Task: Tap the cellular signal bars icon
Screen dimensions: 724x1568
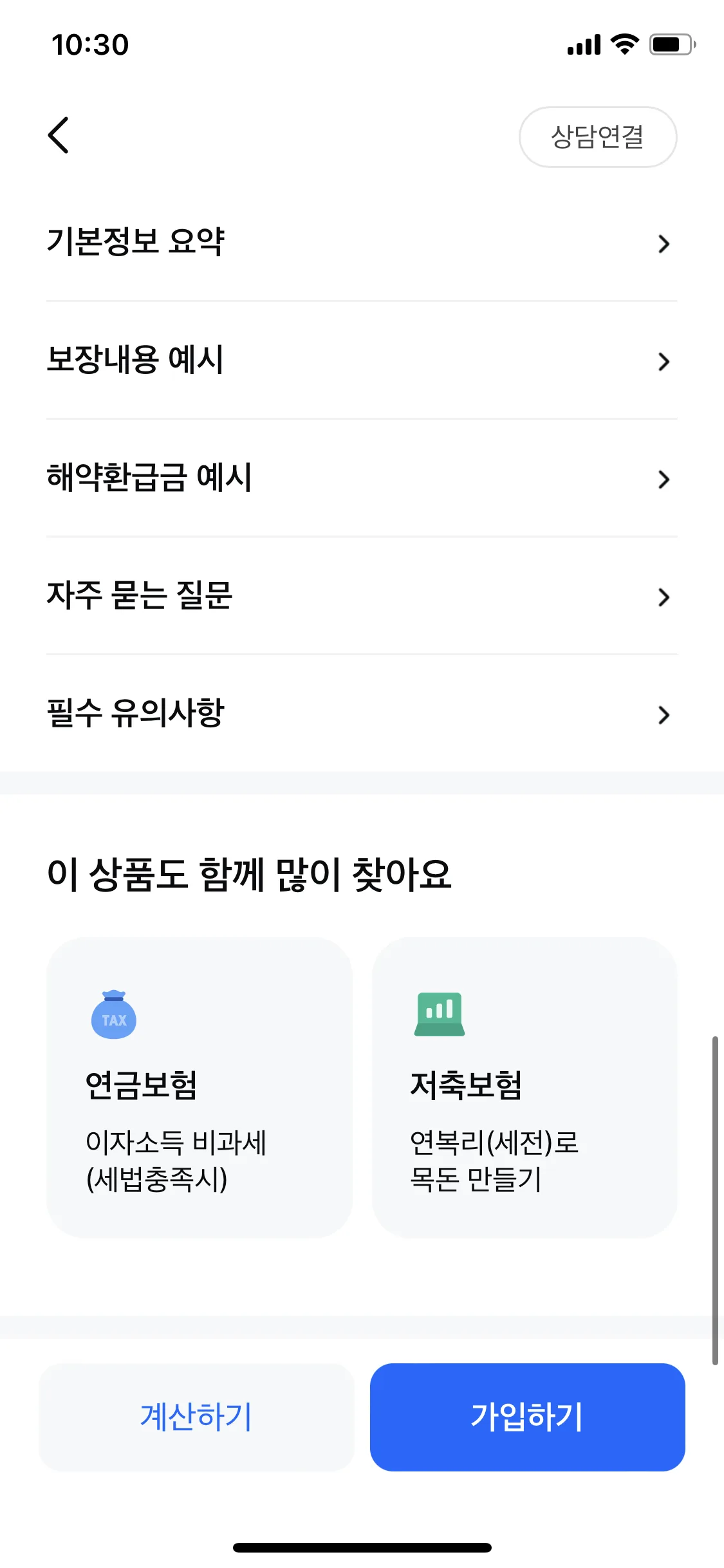Action: [584, 45]
